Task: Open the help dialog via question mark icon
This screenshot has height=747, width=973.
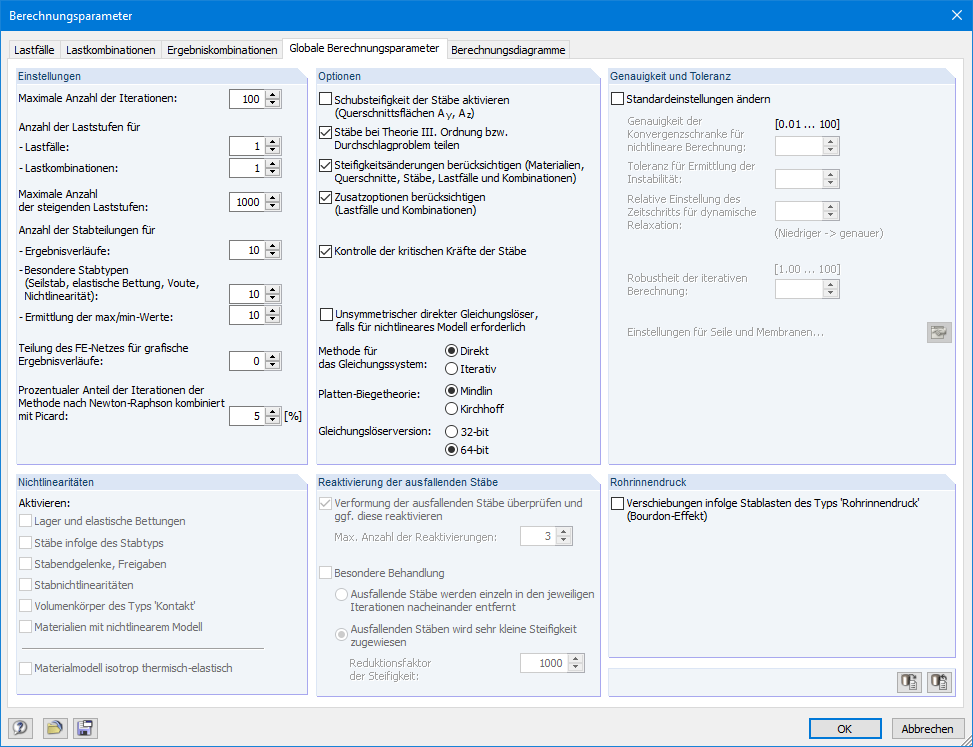Action: pyautogui.click(x=20, y=728)
